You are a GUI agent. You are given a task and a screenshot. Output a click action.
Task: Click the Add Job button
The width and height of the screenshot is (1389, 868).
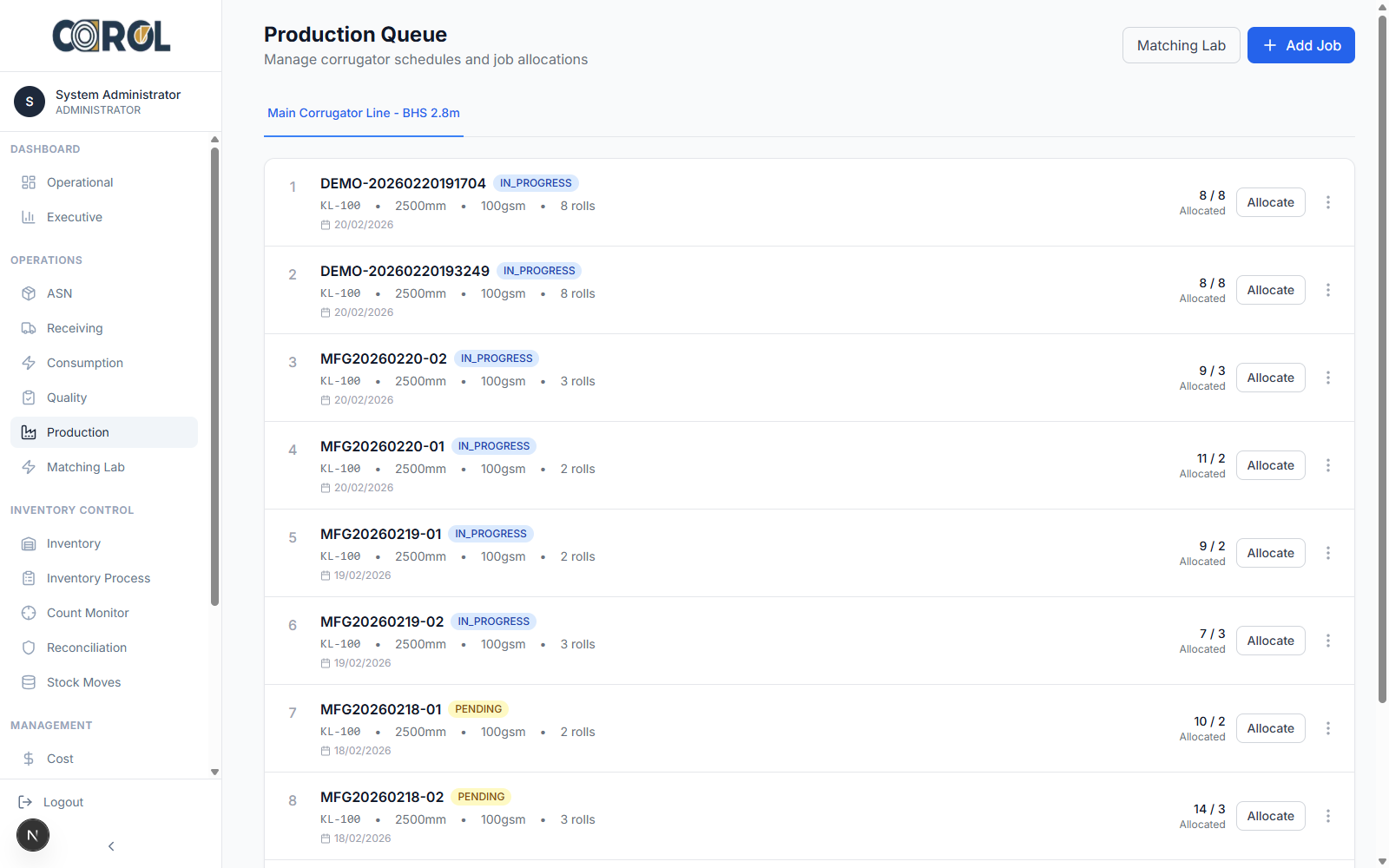[x=1300, y=45]
